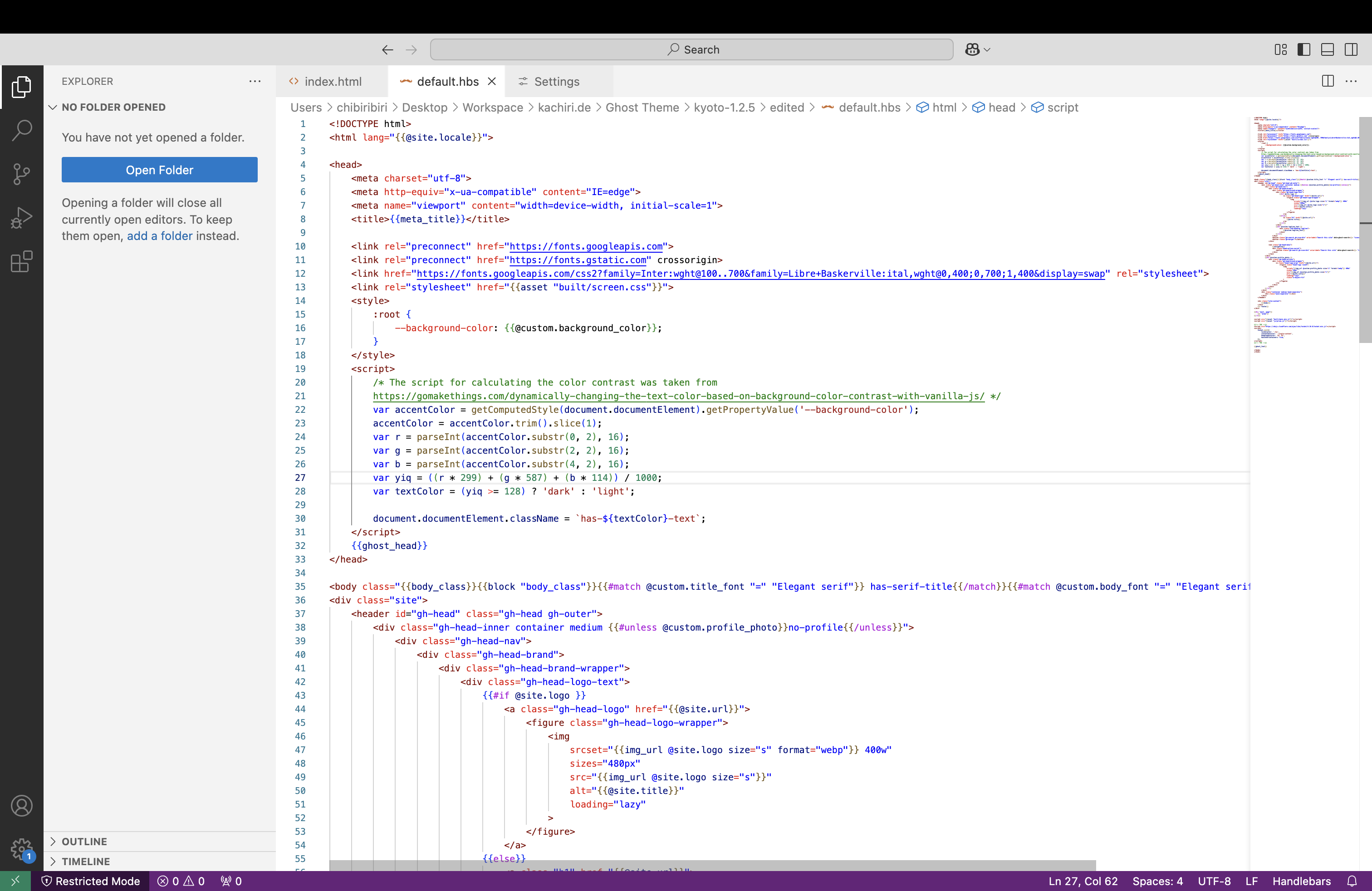
Task: Expand the TIMELINE section
Action: pyautogui.click(x=85, y=861)
